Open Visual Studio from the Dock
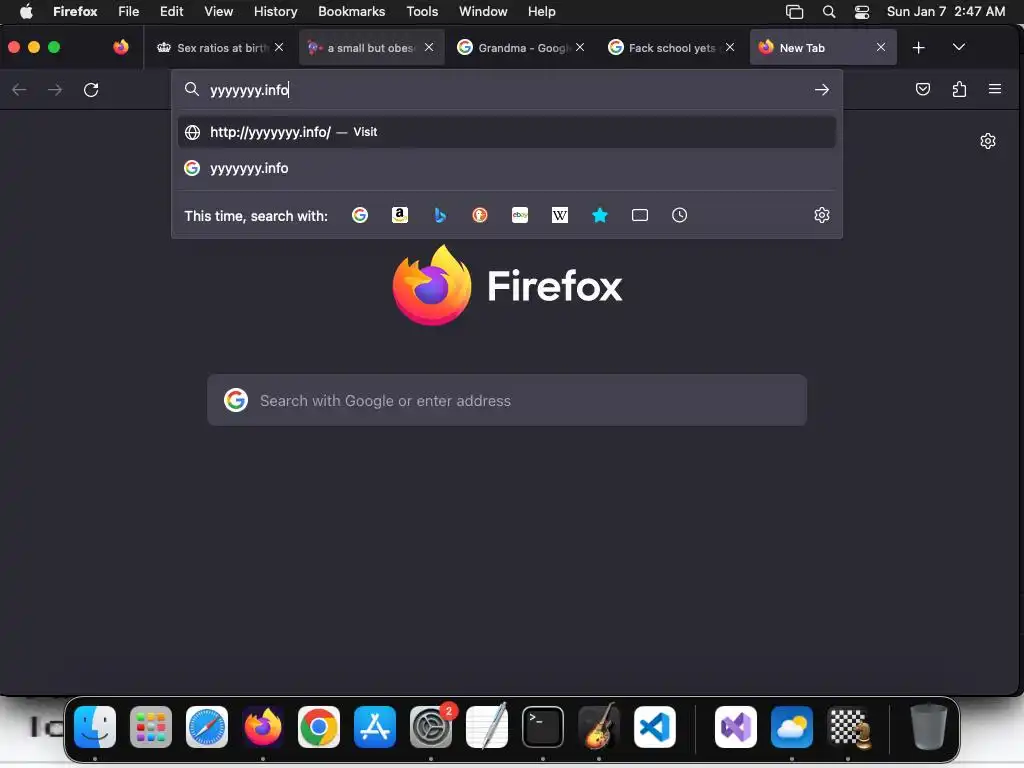Screen dimensions: 1024x768 coord(736,726)
